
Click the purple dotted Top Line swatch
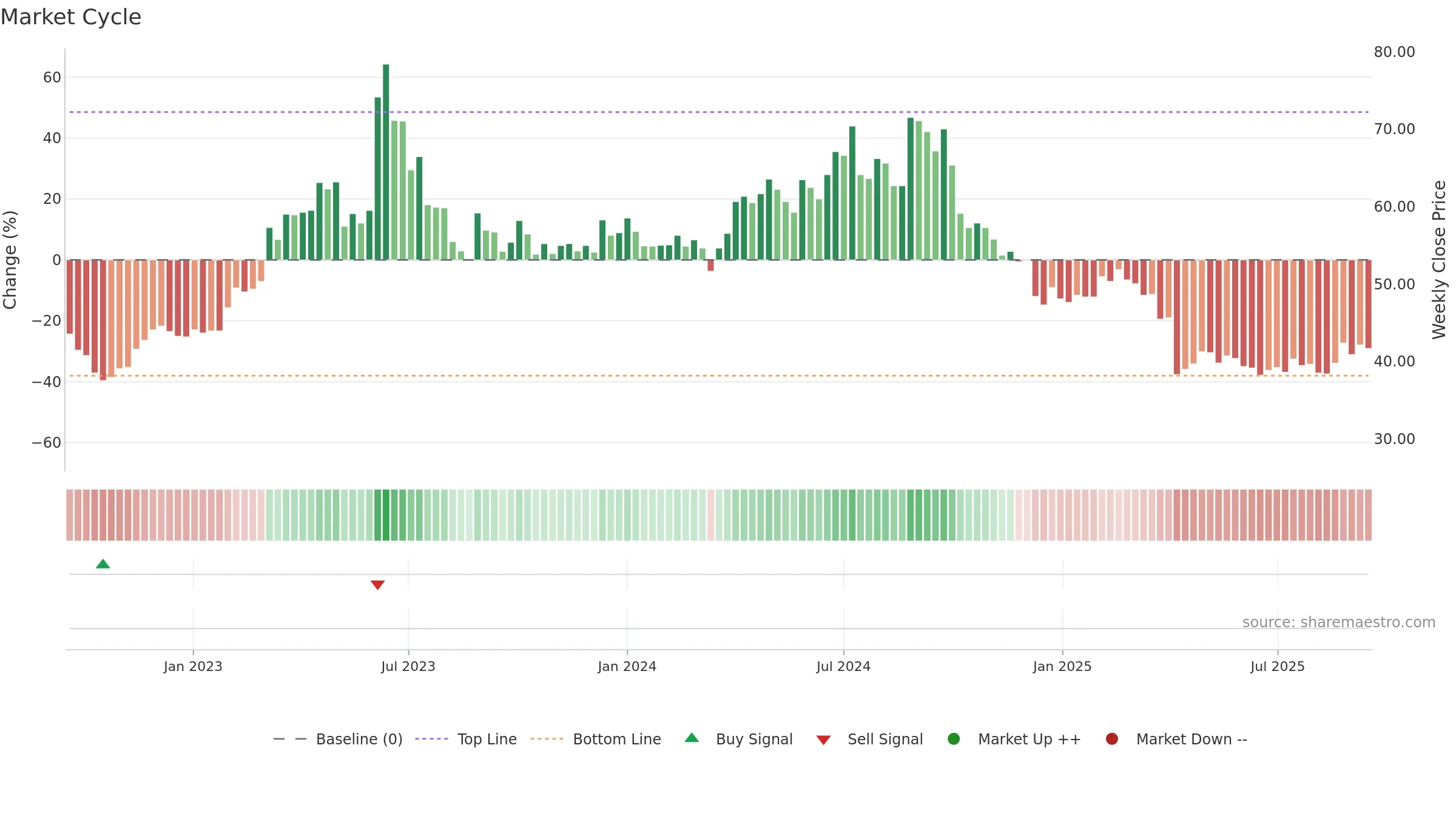(x=431, y=739)
